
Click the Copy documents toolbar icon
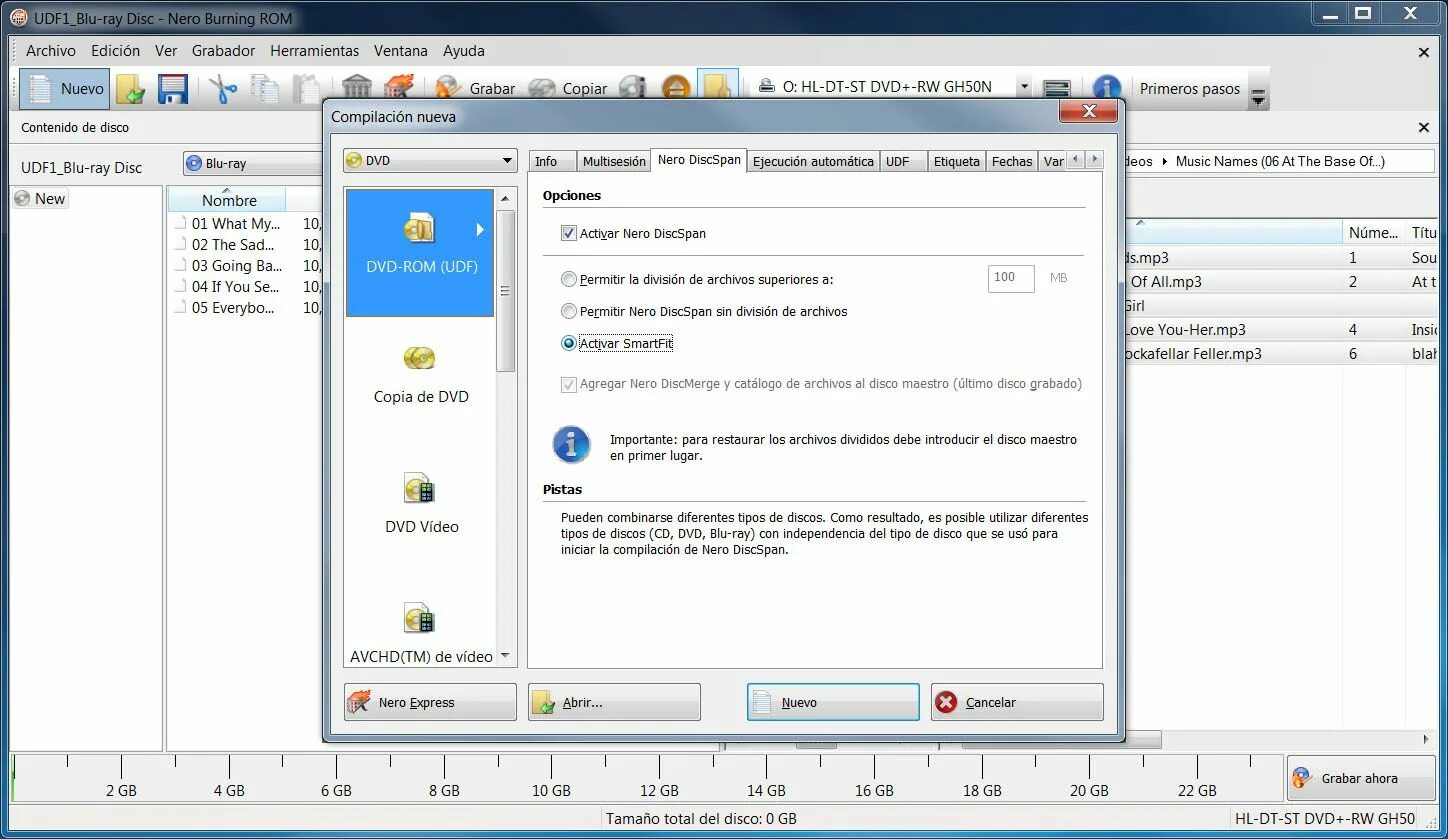264,89
